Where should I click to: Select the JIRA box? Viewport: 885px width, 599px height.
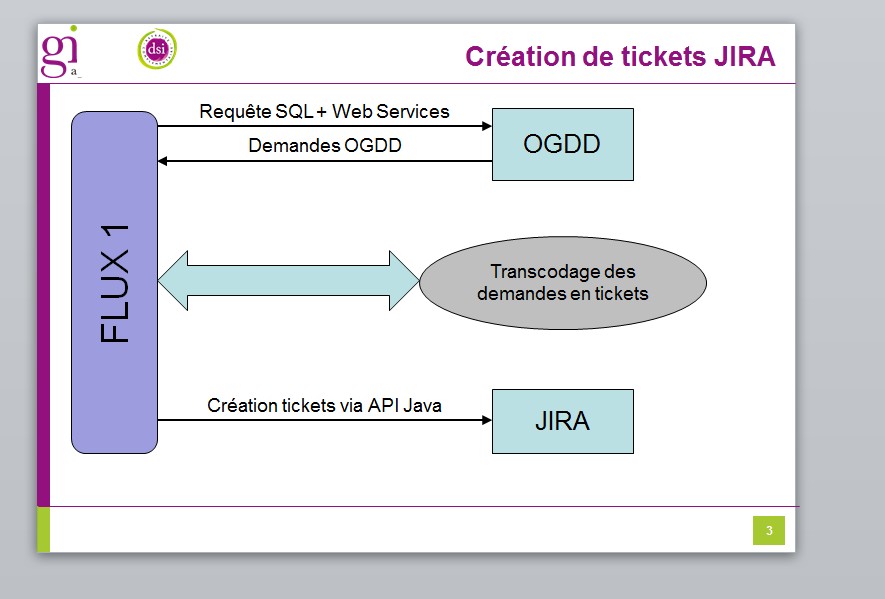pos(563,421)
